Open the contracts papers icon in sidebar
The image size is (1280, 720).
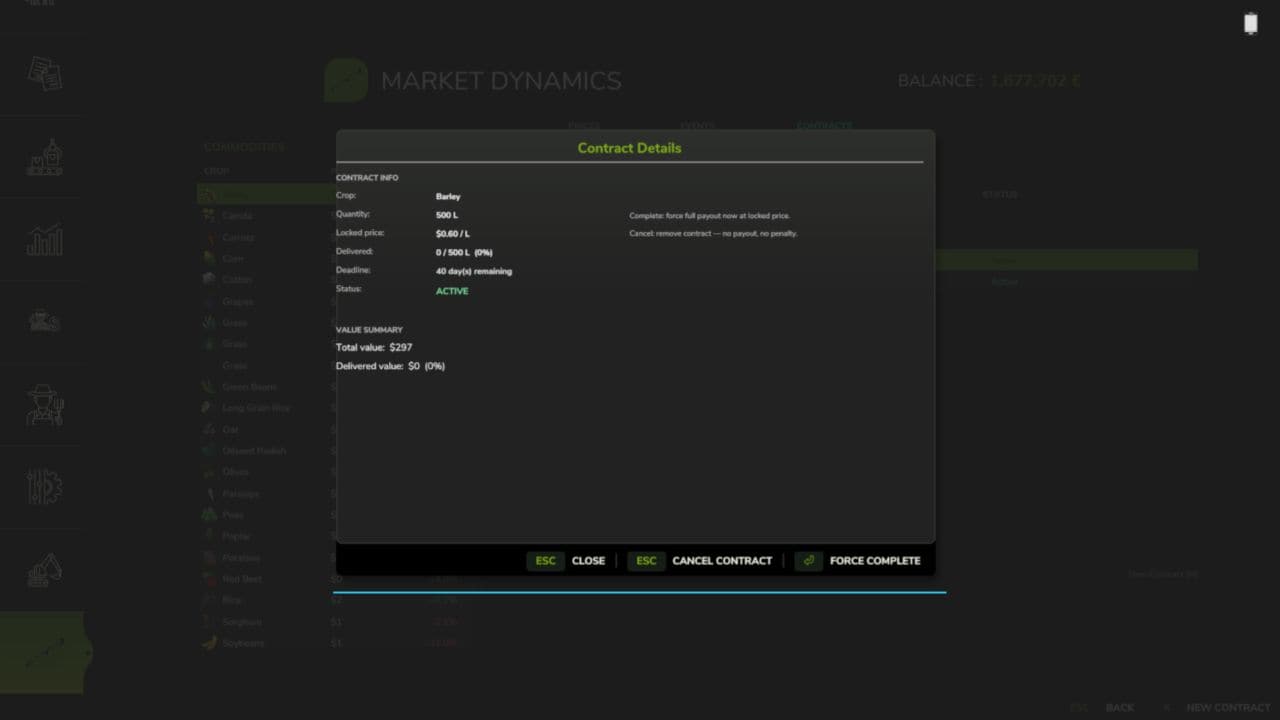pos(42,75)
